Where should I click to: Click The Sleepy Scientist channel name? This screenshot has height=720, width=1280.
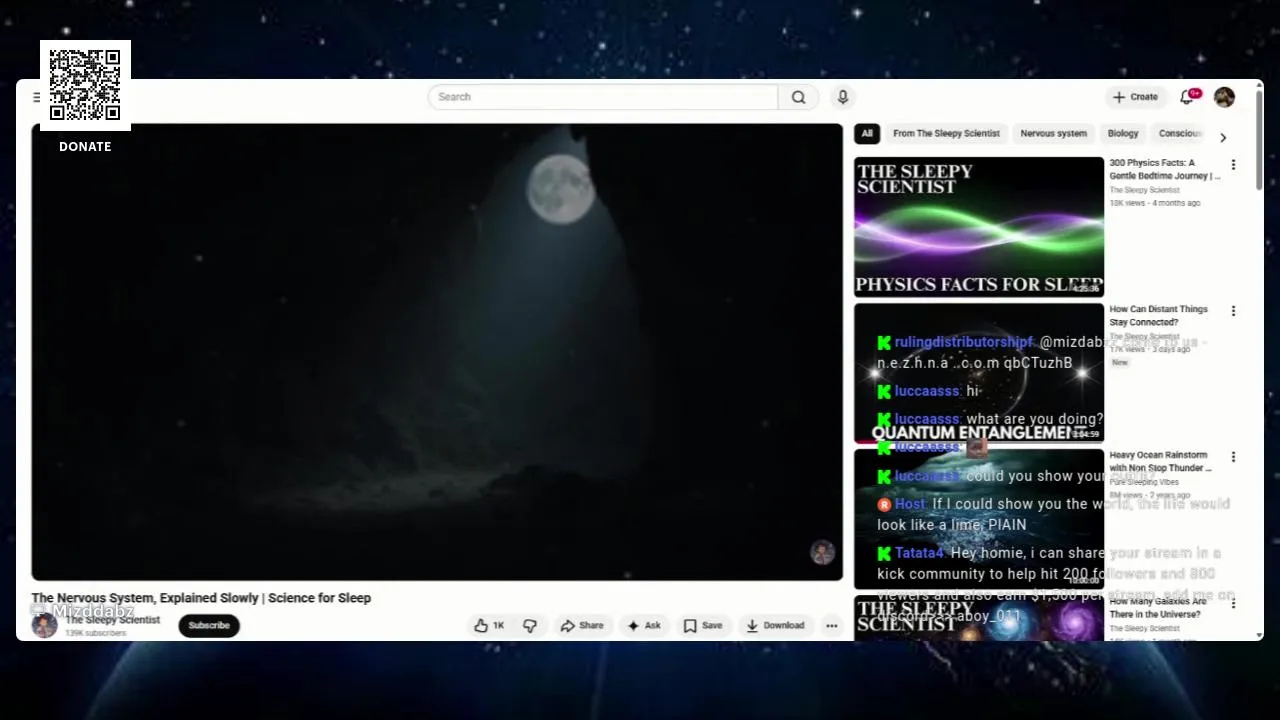click(113, 620)
